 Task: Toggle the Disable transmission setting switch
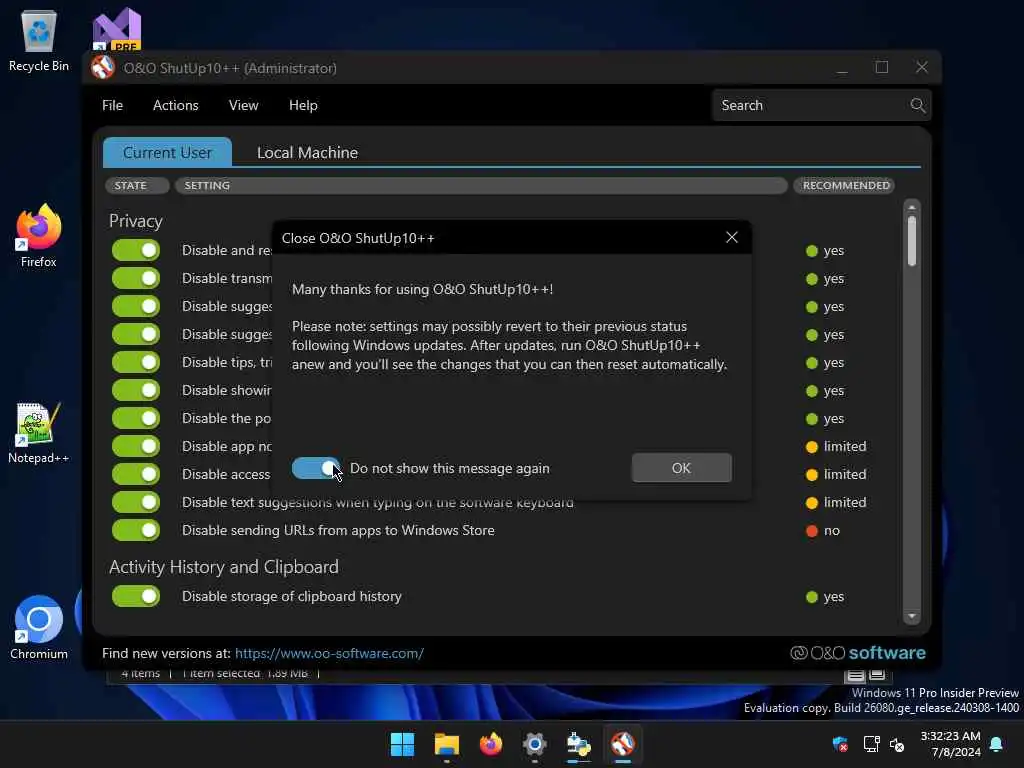tap(136, 278)
